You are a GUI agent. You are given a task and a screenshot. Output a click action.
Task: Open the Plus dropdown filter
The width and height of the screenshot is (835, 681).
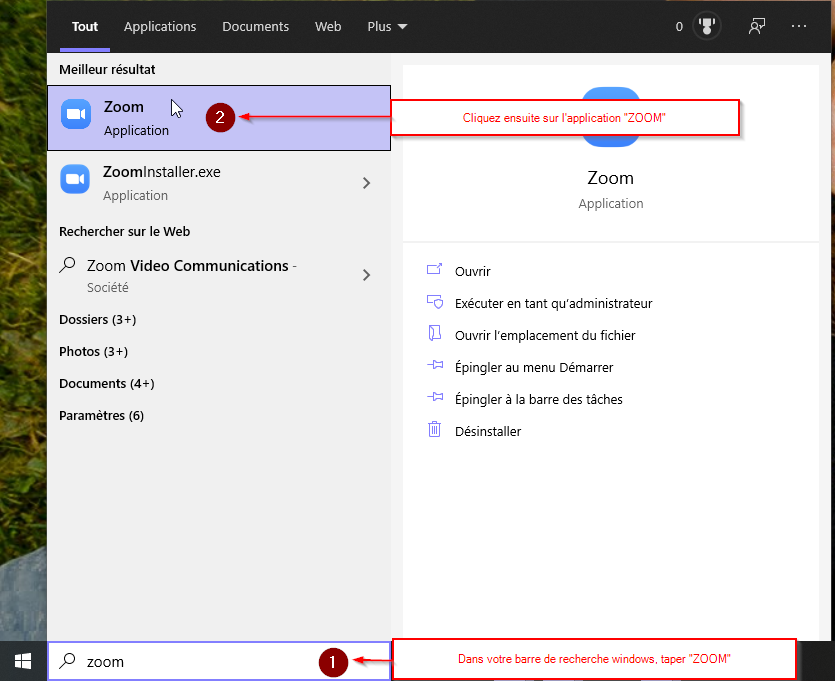tap(387, 27)
